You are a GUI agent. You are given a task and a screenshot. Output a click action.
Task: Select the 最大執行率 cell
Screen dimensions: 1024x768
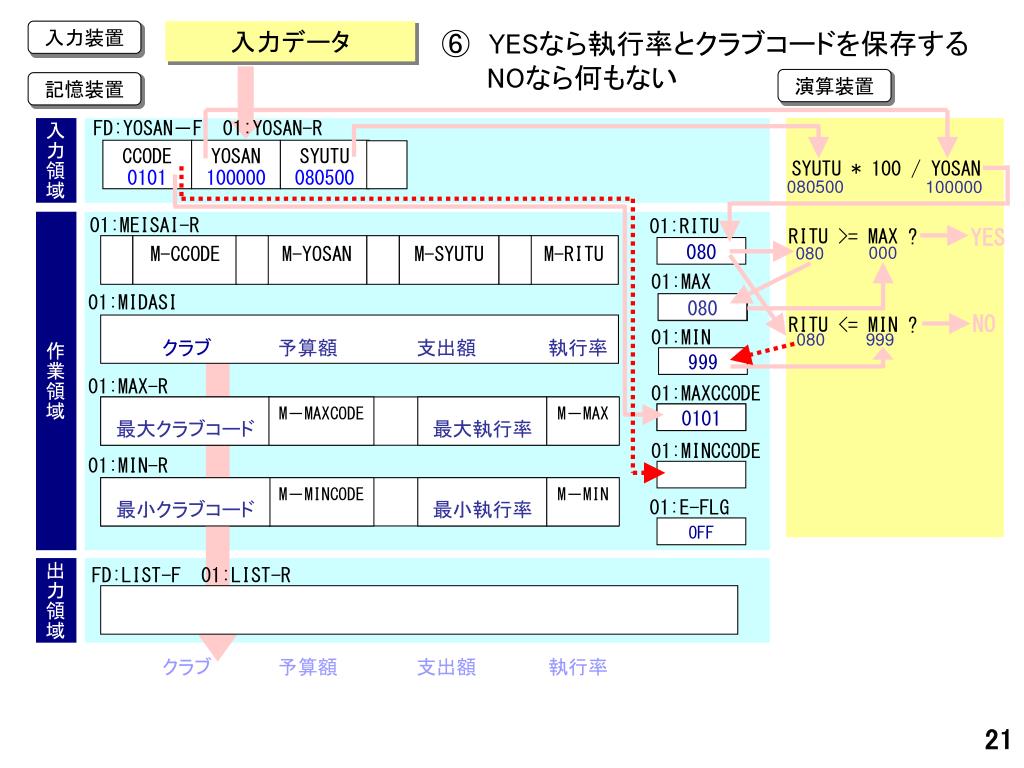click(x=482, y=421)
